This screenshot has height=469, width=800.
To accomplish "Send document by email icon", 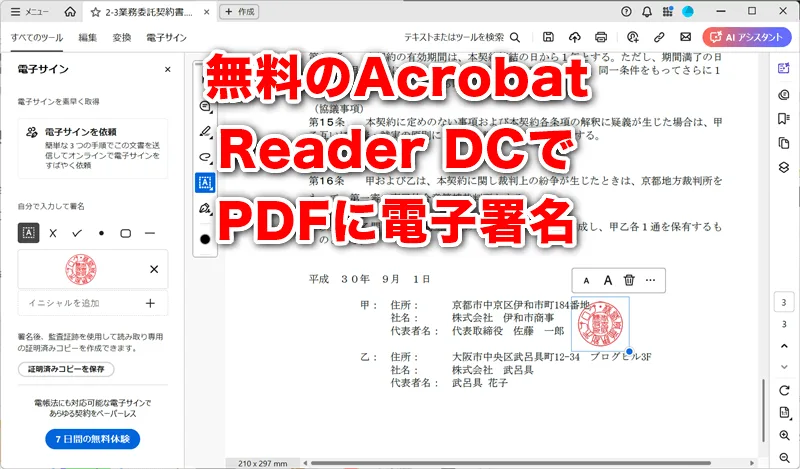I will click(x=686, y=37).
